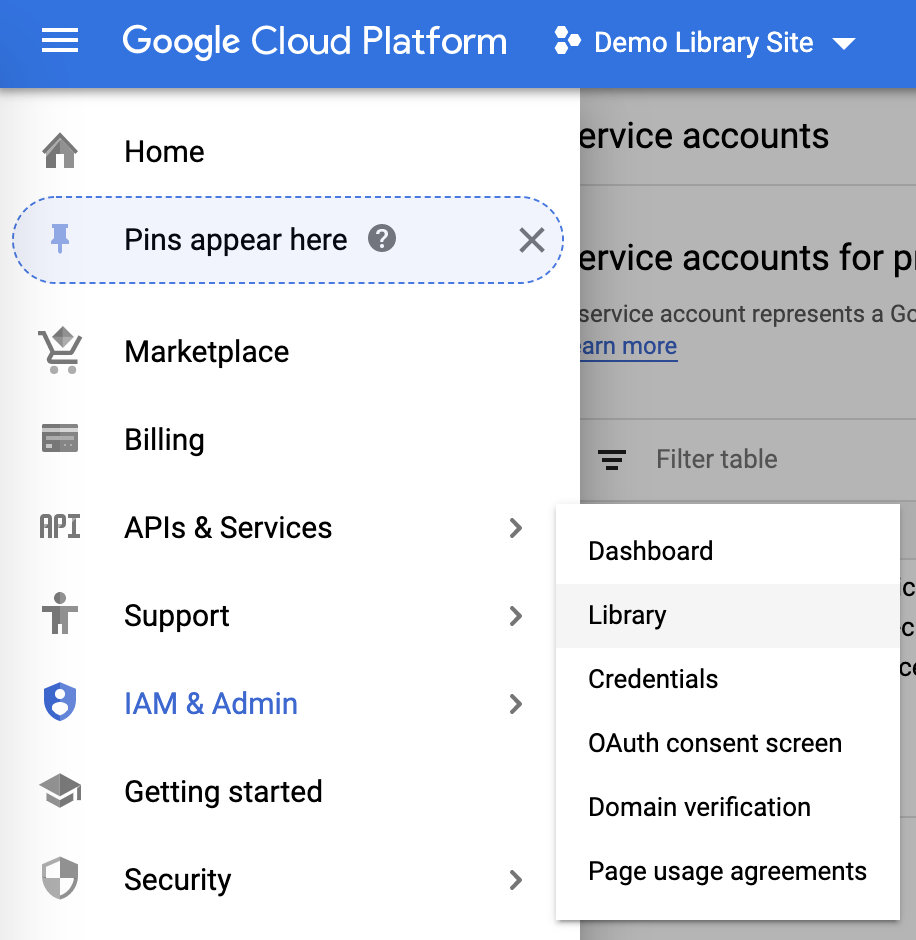The width and height of the screenshot is (916, 940).
Task: Open the hamburger navigation menu
Action: pyautogui.click(x=60, y=41)
